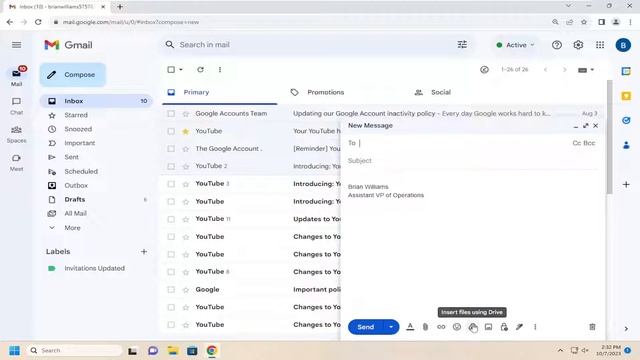Open the Settings gear icon
This screenshot has height=360, width=640.
(578, 45)
